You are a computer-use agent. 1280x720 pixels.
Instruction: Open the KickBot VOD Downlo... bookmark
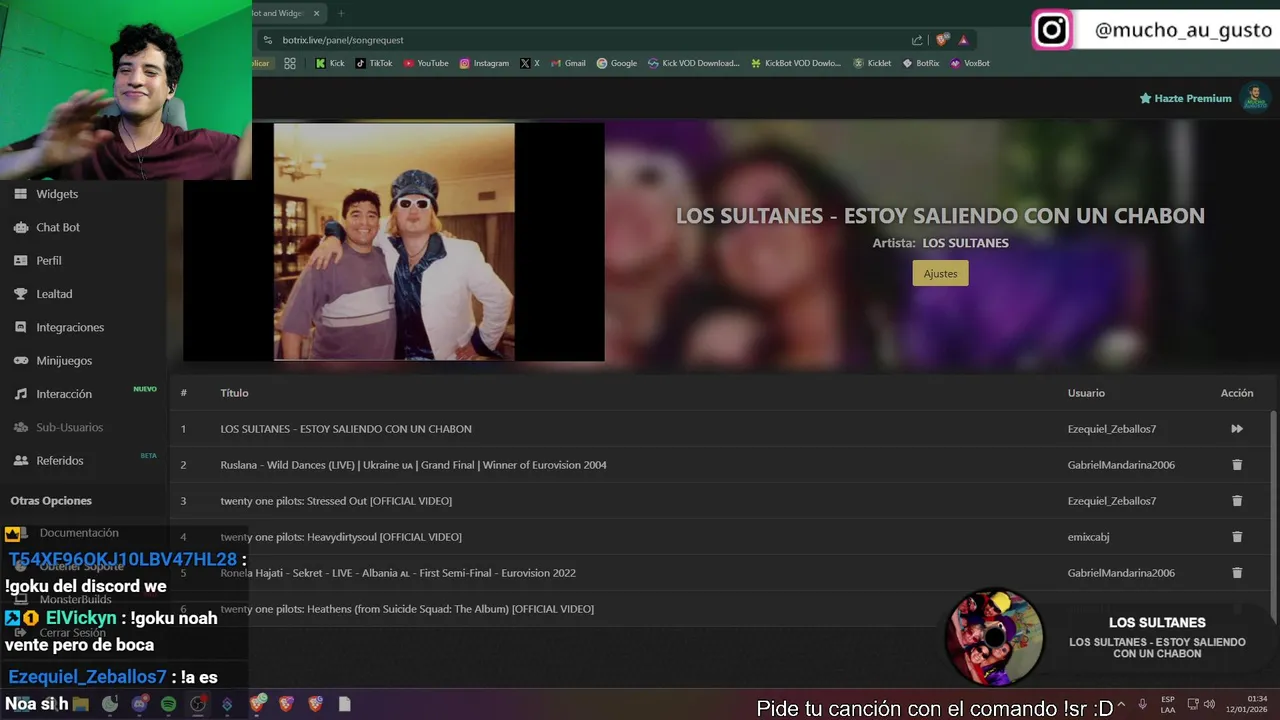[x=795, y=63]
